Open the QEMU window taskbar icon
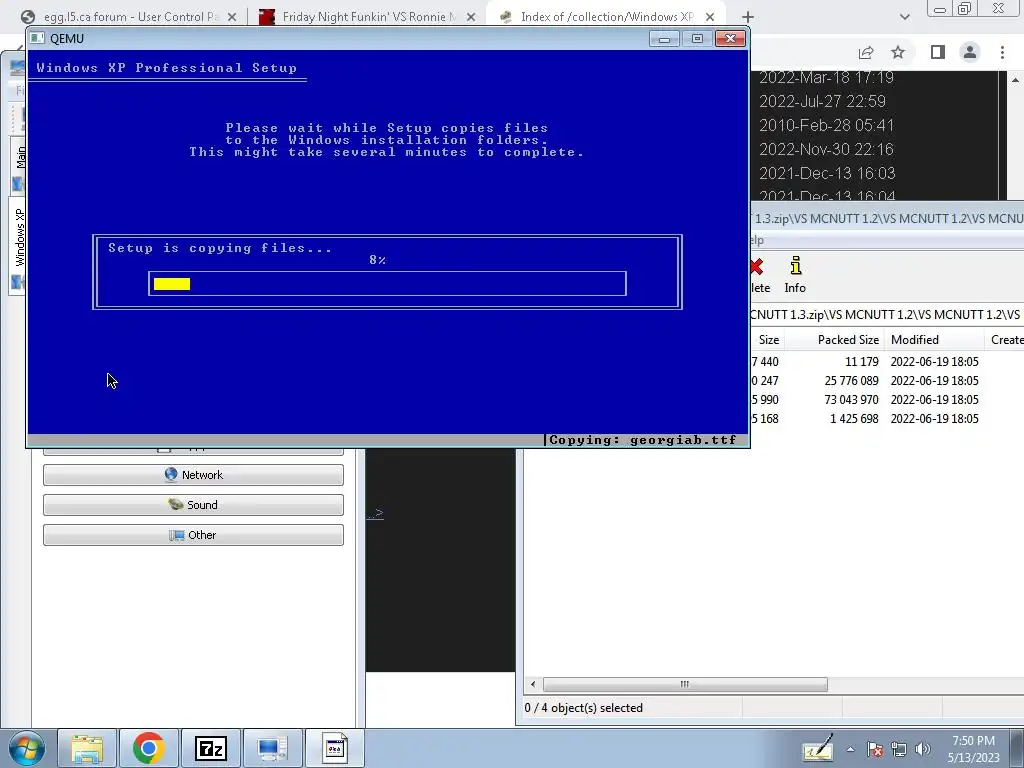The width and height of the screenshot is (1024, 768). click(334, 748)
